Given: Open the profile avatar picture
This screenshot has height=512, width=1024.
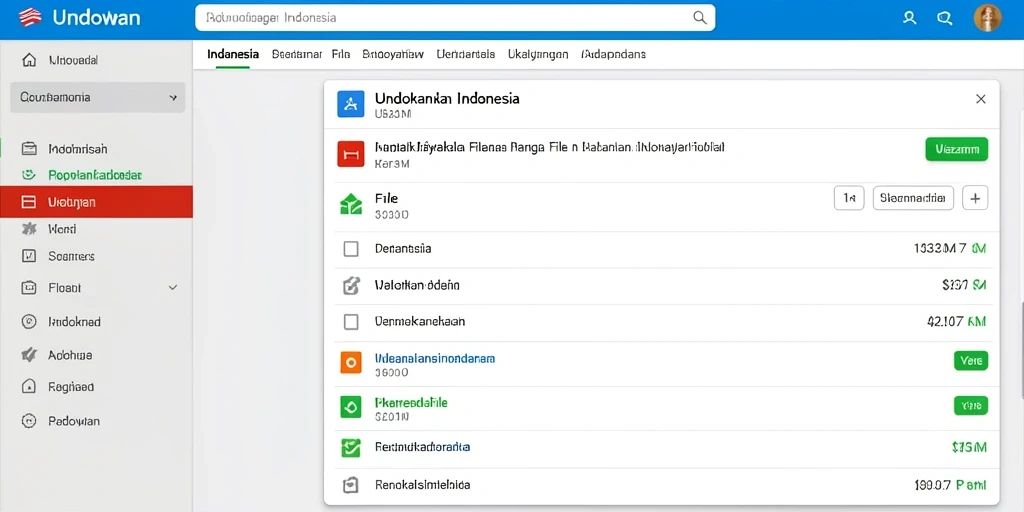Looking at the screenshot, I should point(987,18).
